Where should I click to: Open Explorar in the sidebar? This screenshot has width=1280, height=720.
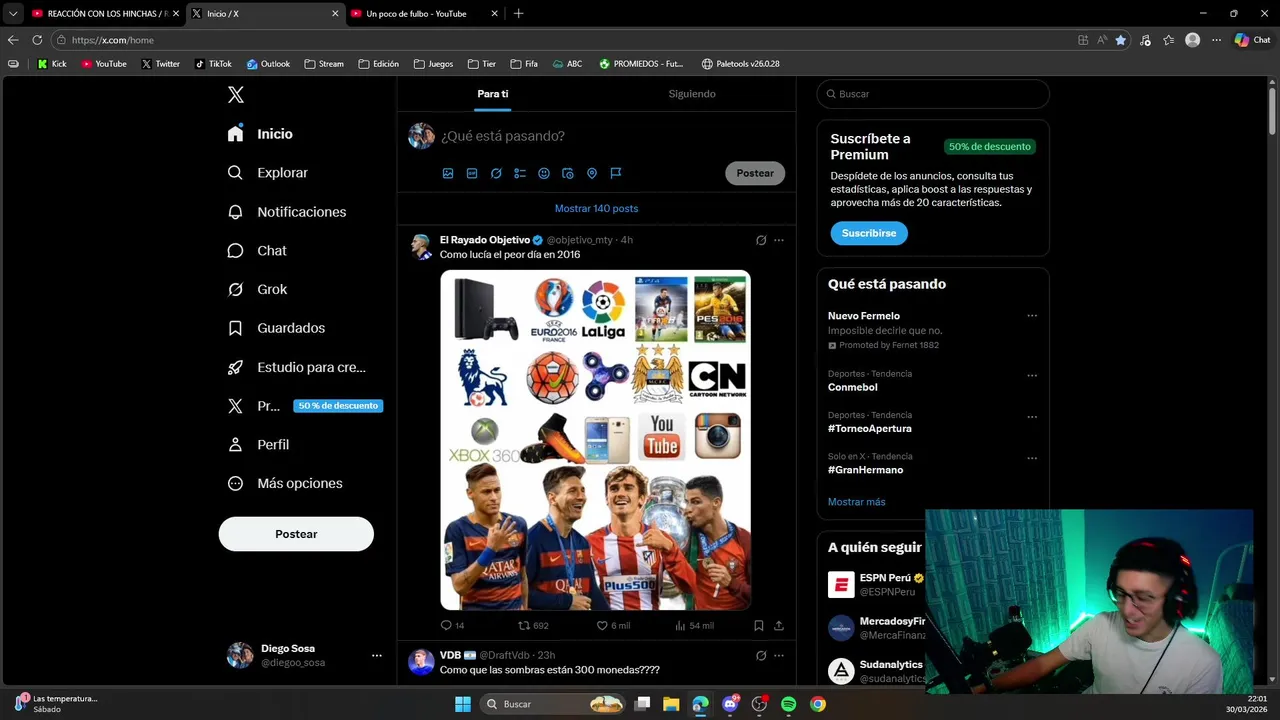pos(268,173)
